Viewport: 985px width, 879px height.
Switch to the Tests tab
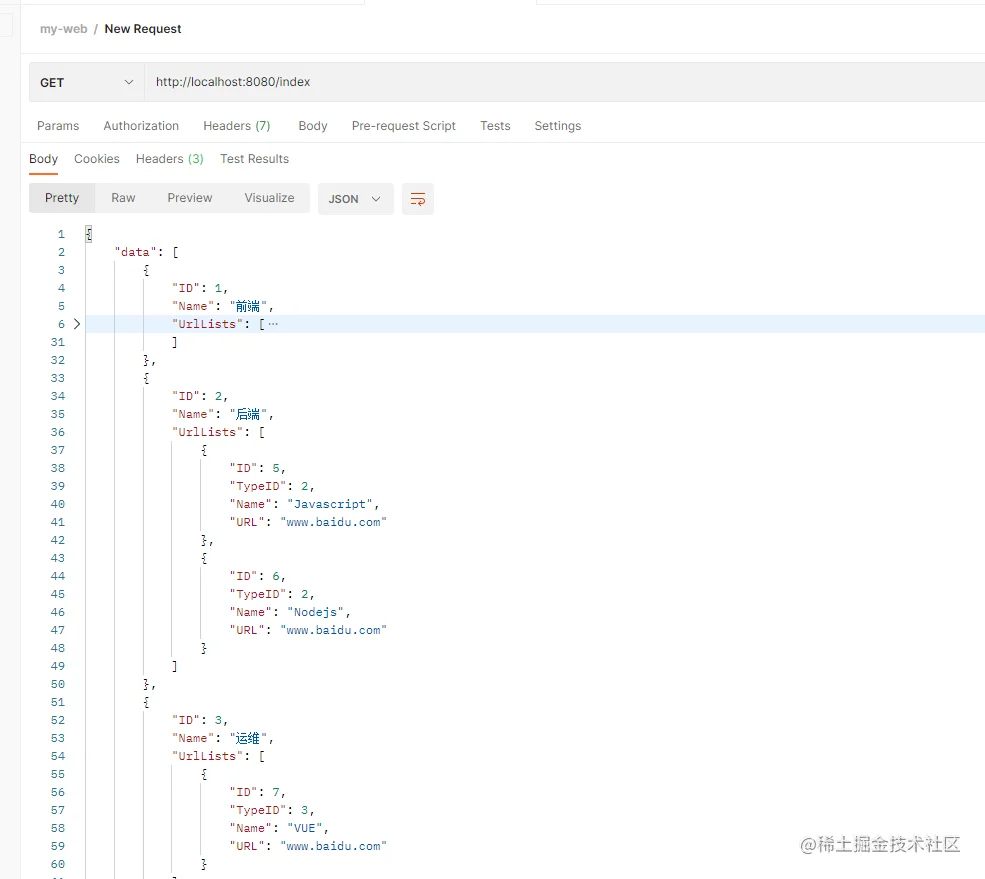pyautogui.click(x=495, y=126)
